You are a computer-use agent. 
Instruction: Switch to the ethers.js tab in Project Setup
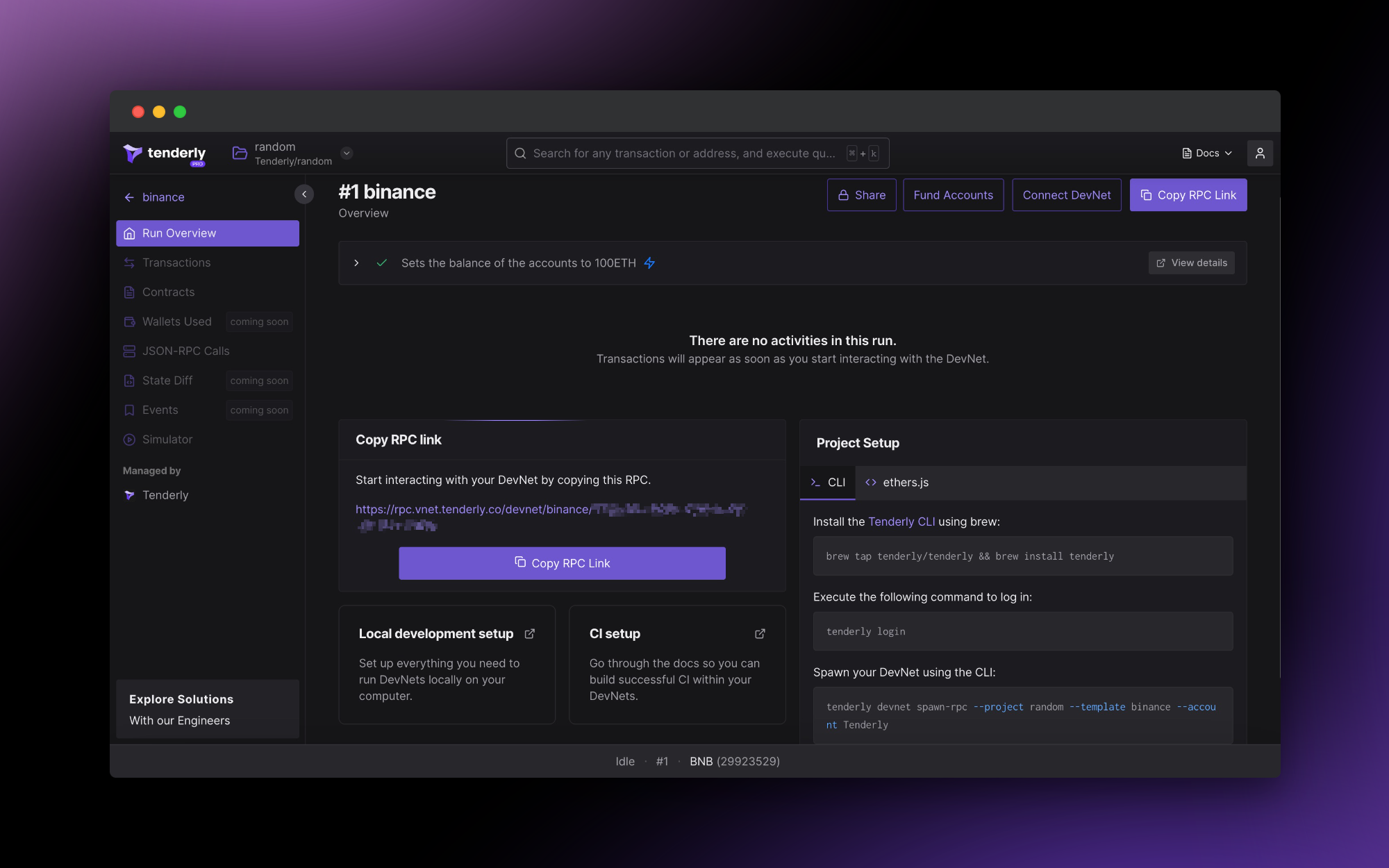pos(897,482)
